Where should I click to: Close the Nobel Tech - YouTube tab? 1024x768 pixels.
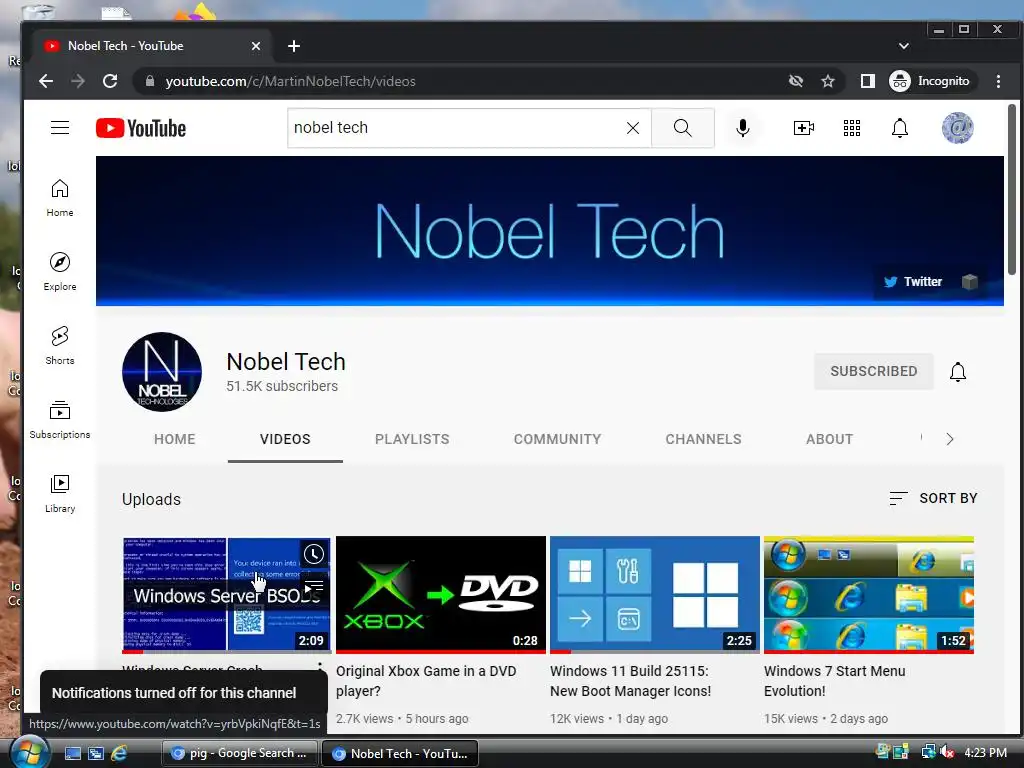pyautogui.click(x=256, y=46)
